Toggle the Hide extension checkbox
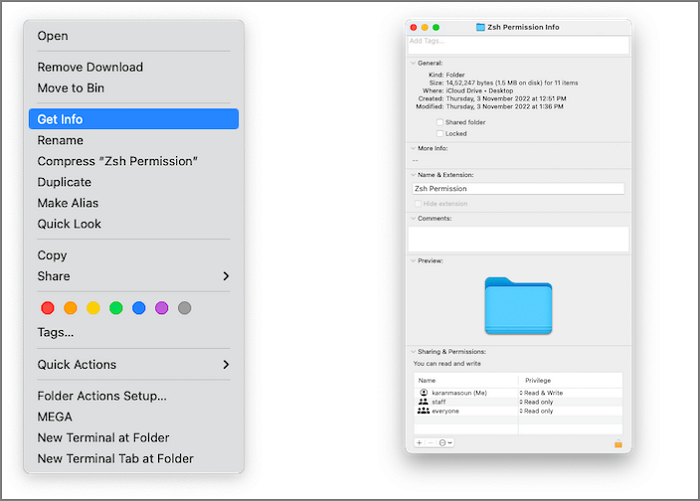Image resolution: width=700 pixels, height=501 pixels. [x=418, y=203]
